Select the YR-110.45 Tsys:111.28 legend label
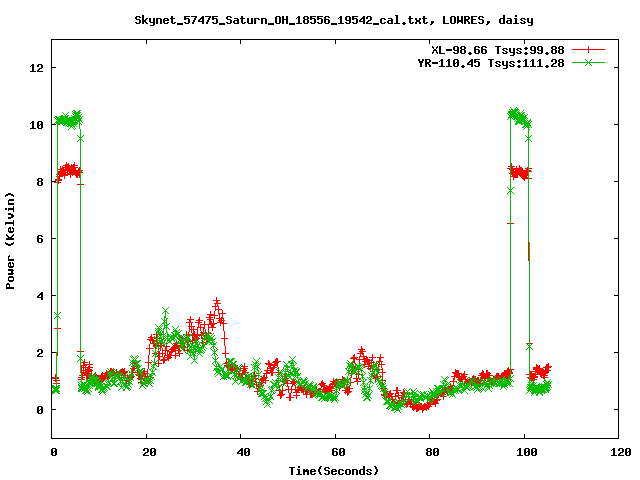The image size is (640, 480). (x=491, y=63)
